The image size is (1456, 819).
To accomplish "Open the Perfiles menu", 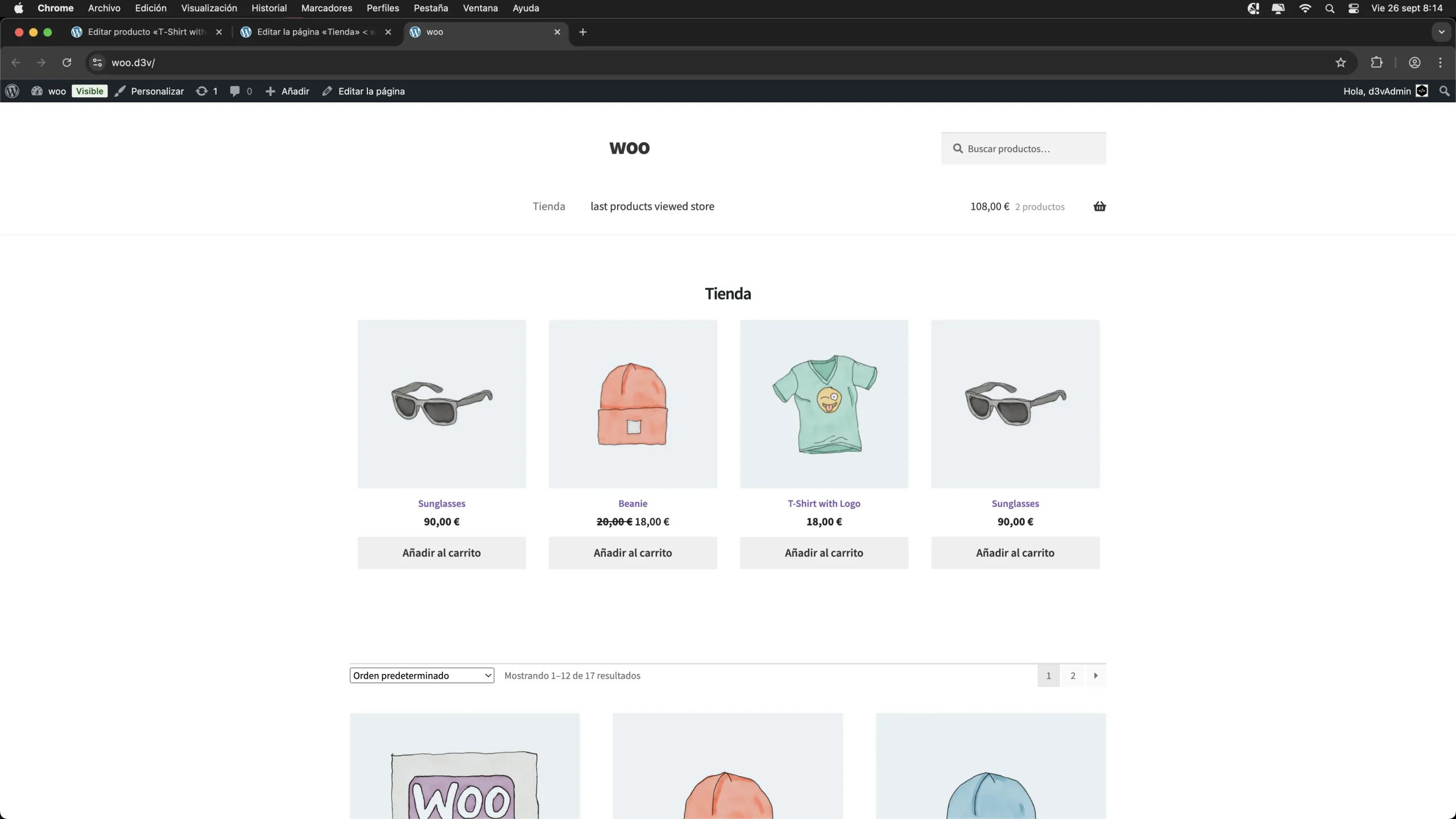I will click(x=383, y=8).
